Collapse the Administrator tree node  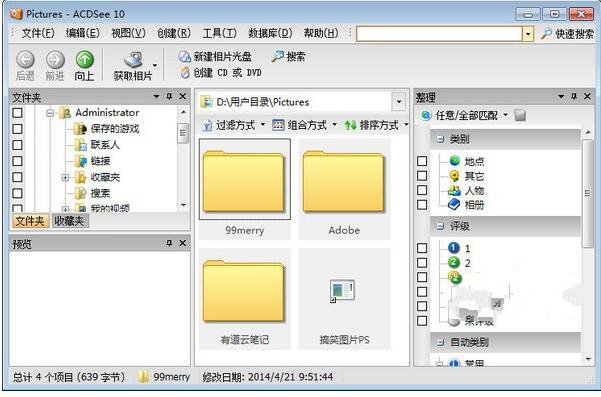[x=50, y=113]
